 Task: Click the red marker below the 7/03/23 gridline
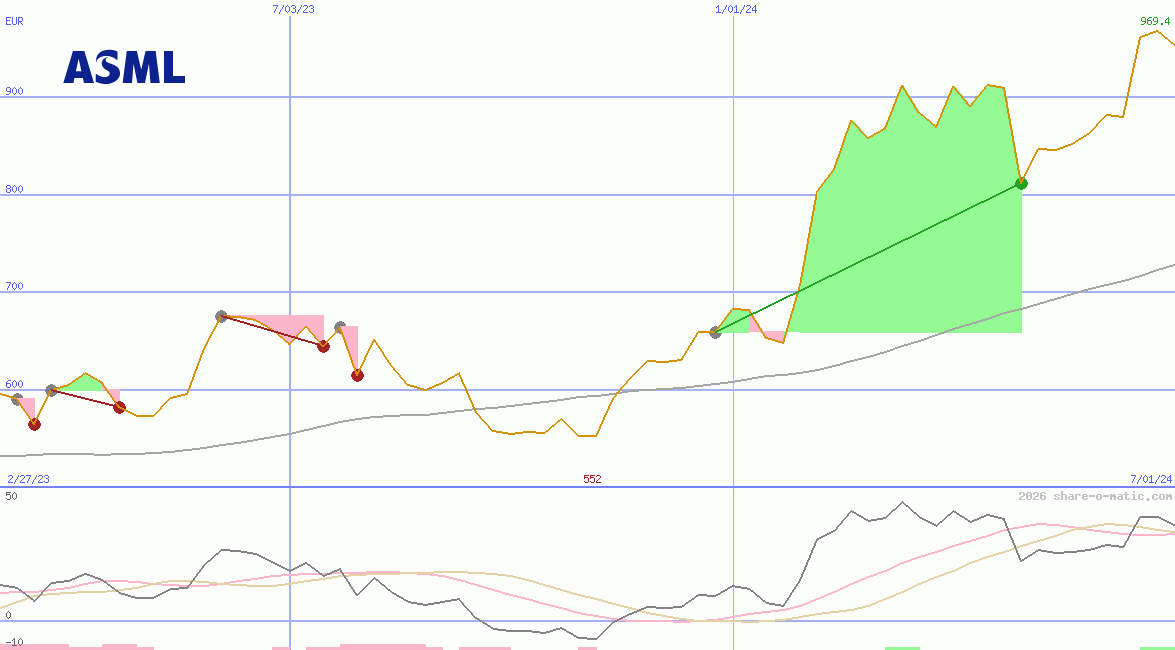point(322,347)
